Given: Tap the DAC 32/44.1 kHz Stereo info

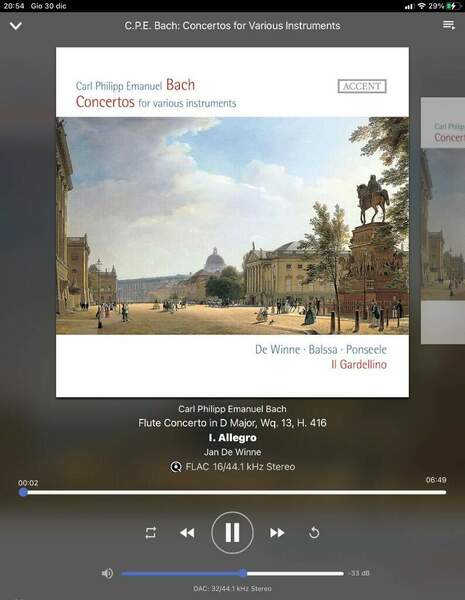Looking at the screenshot, I should 232,589.
